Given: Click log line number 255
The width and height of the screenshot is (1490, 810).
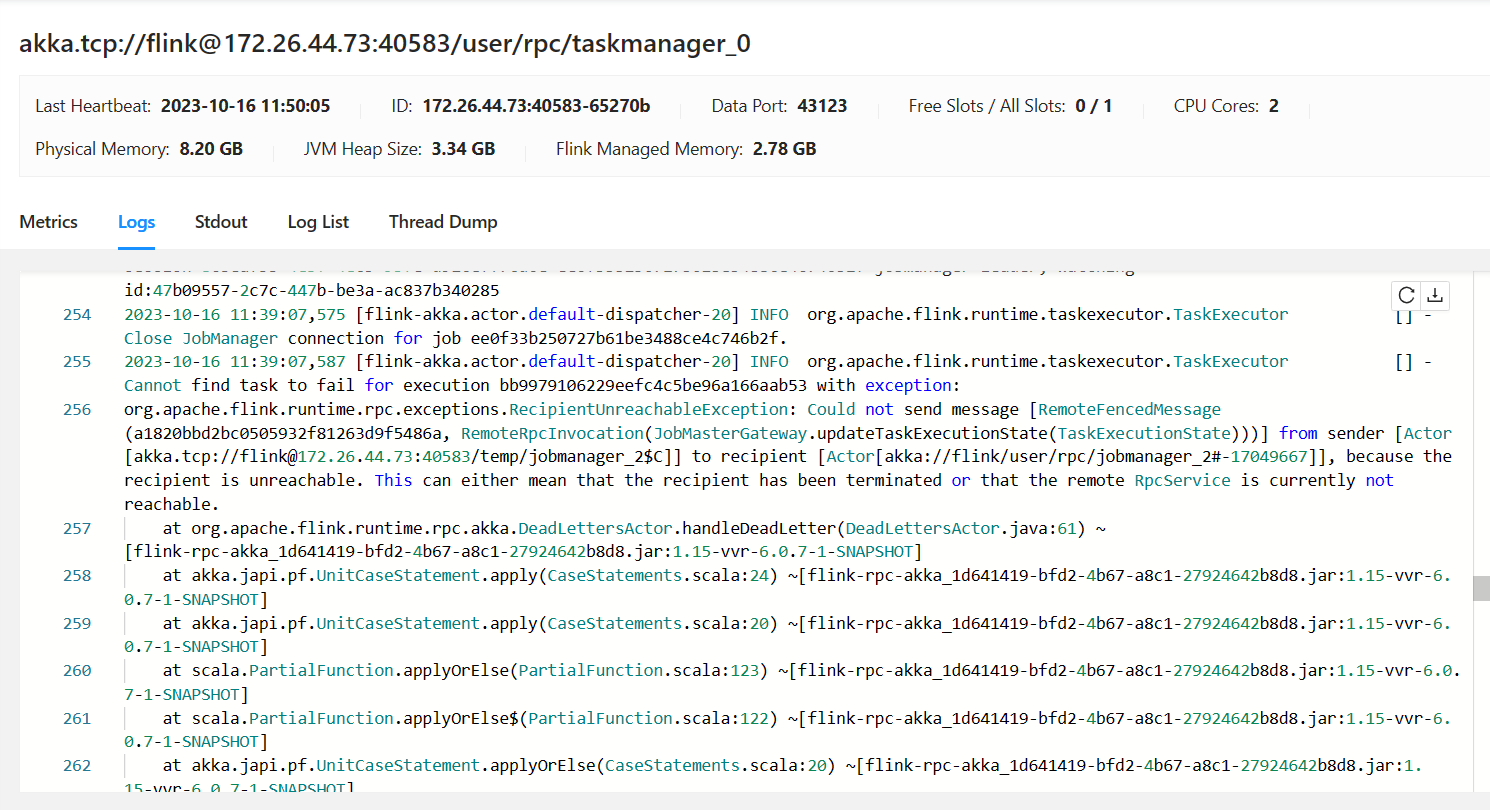Looking at the screenshot, I should 77,361.
